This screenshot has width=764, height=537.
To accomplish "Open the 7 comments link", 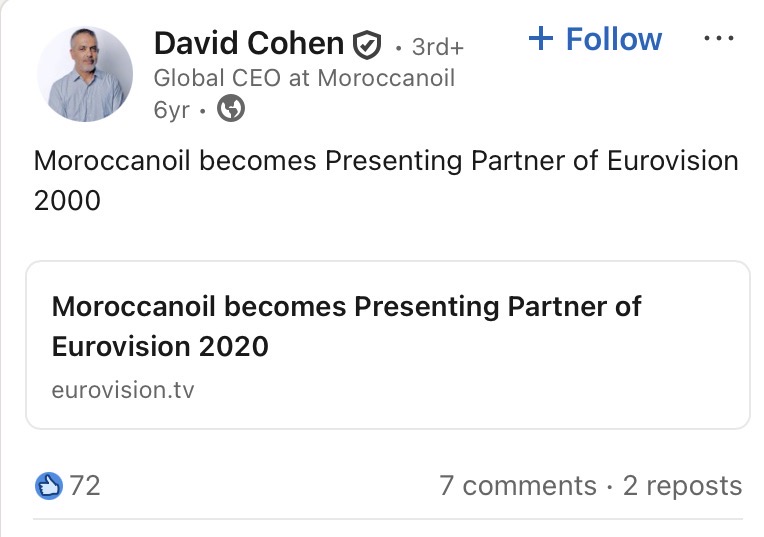I will tap(518, 486).
